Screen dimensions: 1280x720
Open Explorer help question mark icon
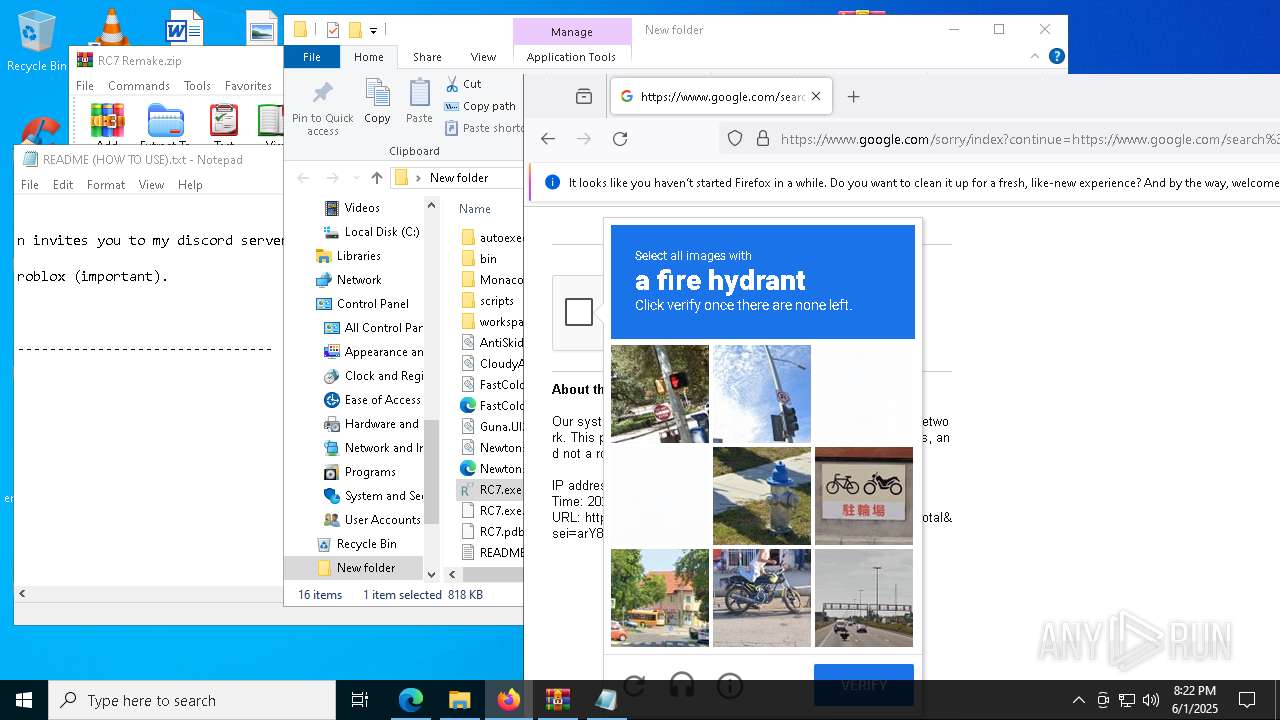(1056, 56)
